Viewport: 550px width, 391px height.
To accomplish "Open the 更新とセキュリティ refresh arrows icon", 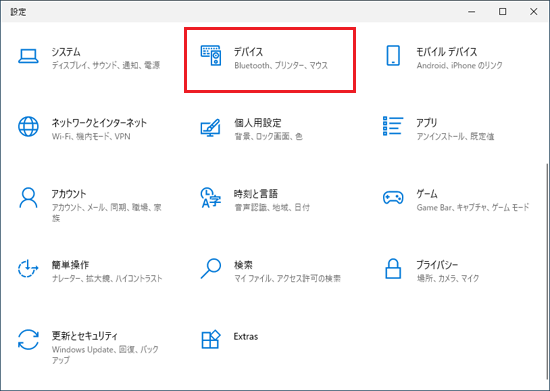I will [x=28, y=339].
